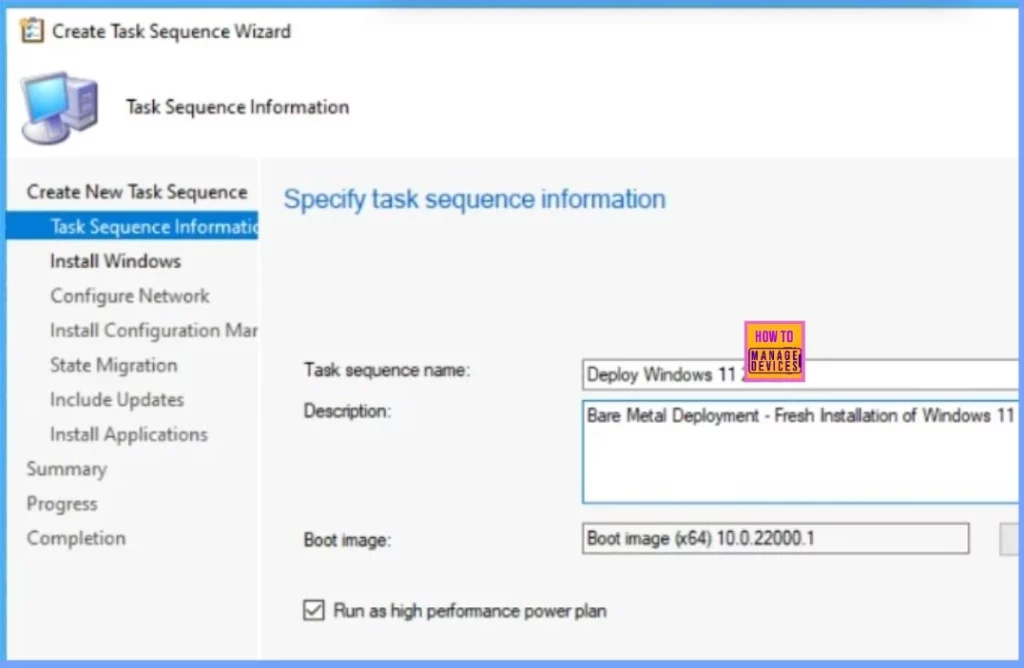This screenshot has width=1024, height=668.
Task: Click the computer icon in wizard header
Action: coord(59,108)
